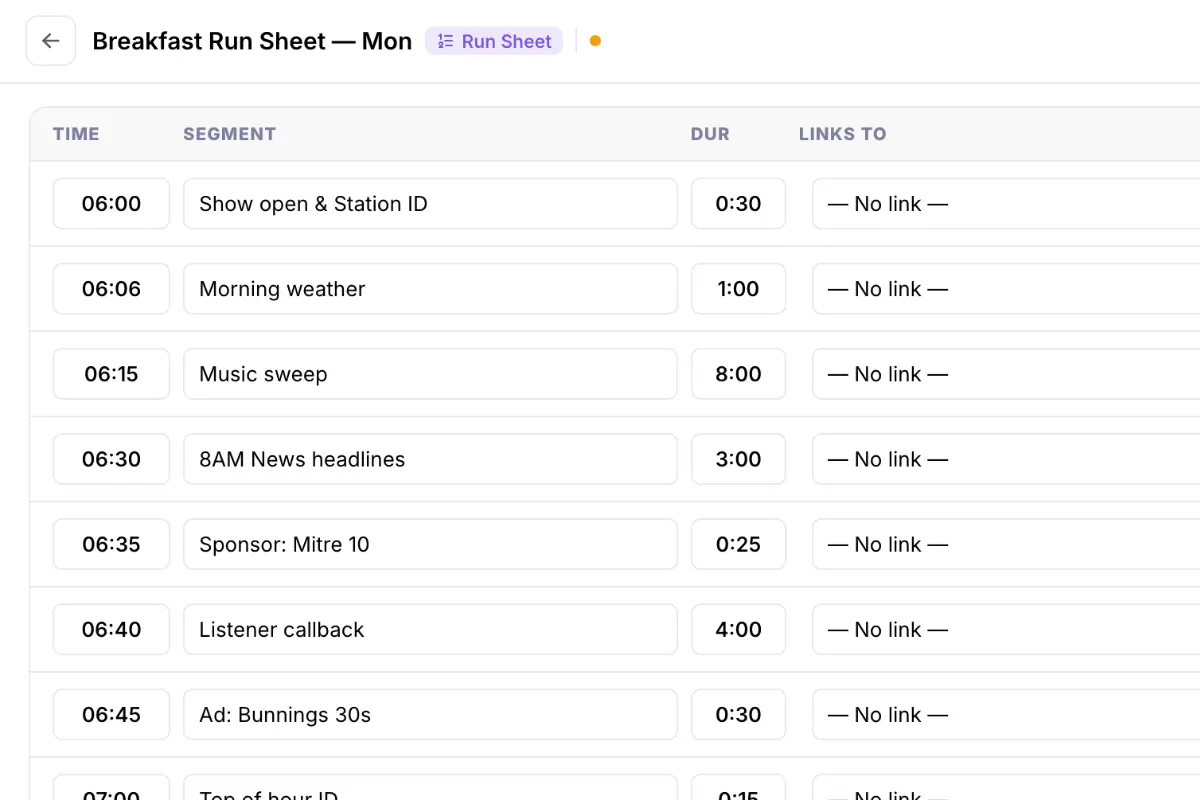
Task: Edit the 8:00 duration for Music sweep
Action: [738, 374]
